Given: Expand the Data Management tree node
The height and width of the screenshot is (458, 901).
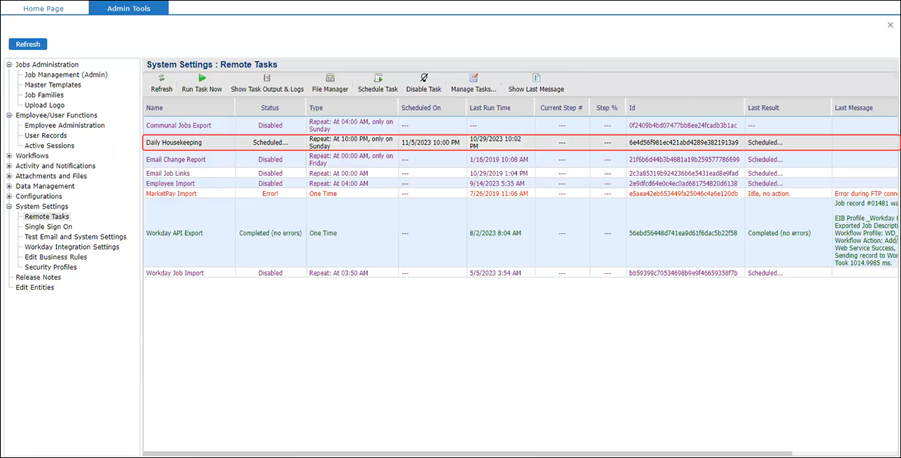Looking at the screenshot, I should [x=9, y=186].
